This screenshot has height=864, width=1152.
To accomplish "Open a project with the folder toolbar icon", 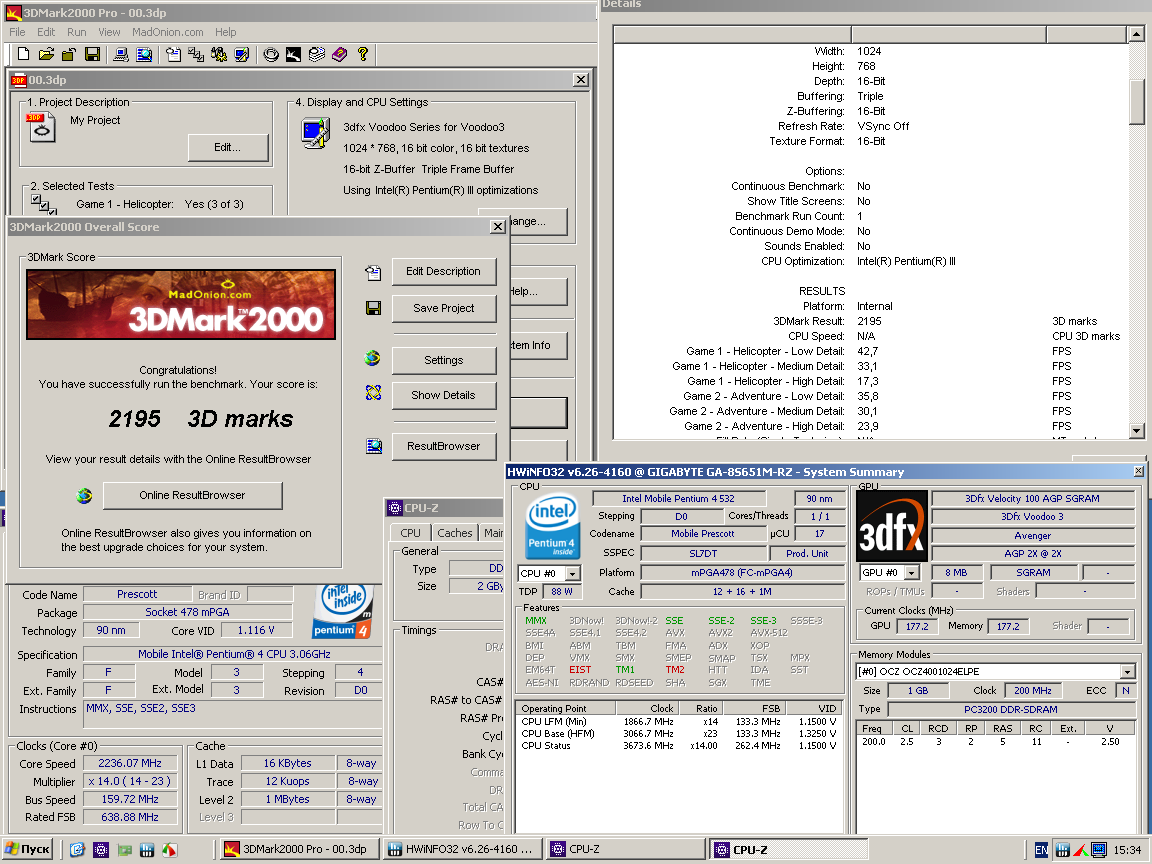I will click(46, 54).
